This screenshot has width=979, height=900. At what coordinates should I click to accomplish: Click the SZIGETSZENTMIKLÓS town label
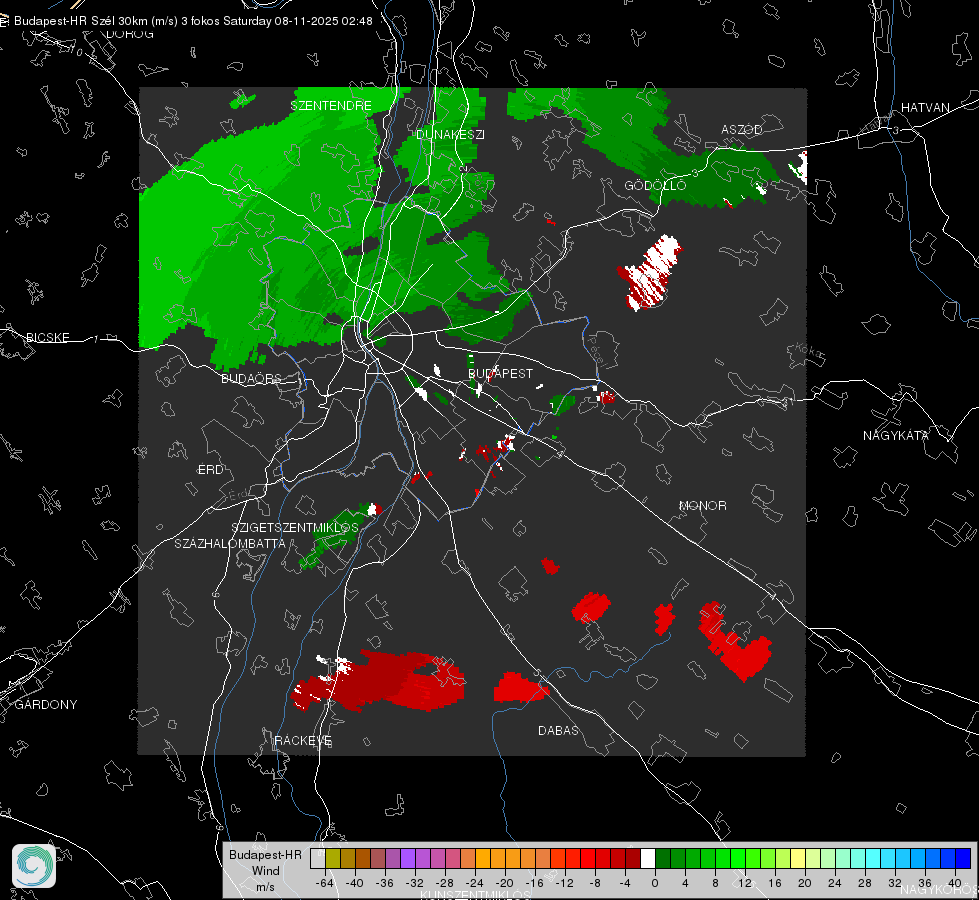[x=295, y=528]
